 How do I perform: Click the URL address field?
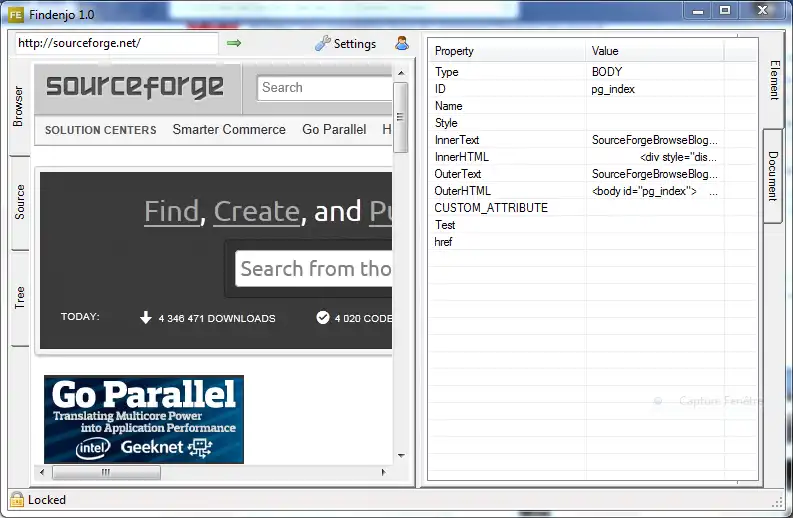point(117,43)
